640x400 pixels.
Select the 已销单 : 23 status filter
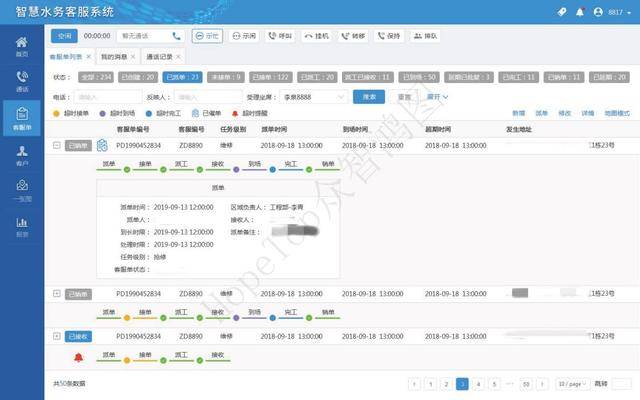click(182, 77)
